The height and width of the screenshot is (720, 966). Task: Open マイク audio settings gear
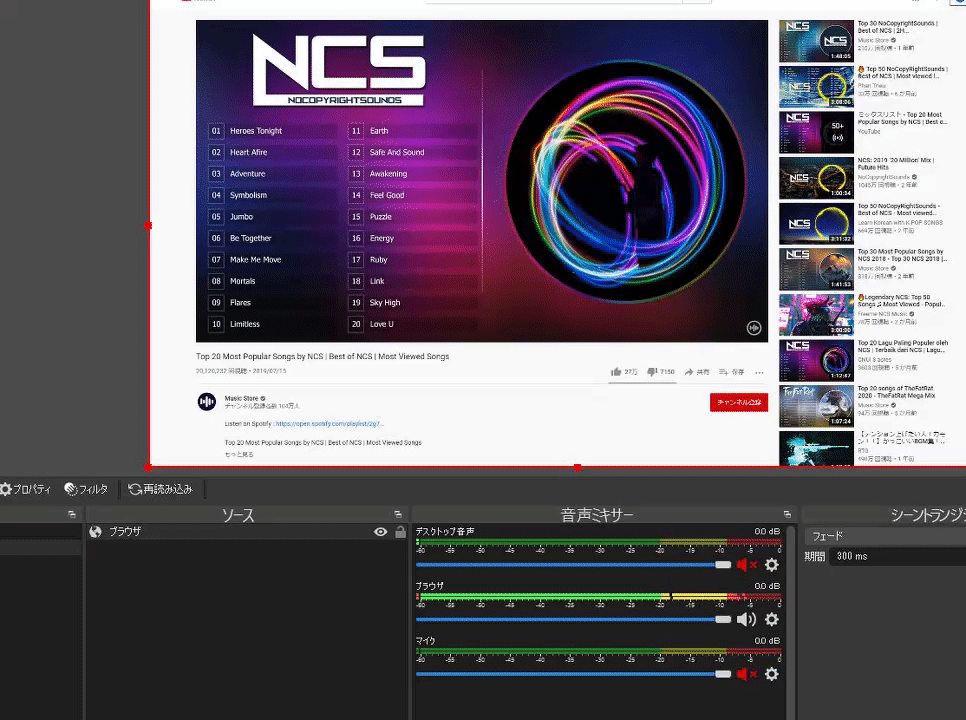[x=771, y=674]
